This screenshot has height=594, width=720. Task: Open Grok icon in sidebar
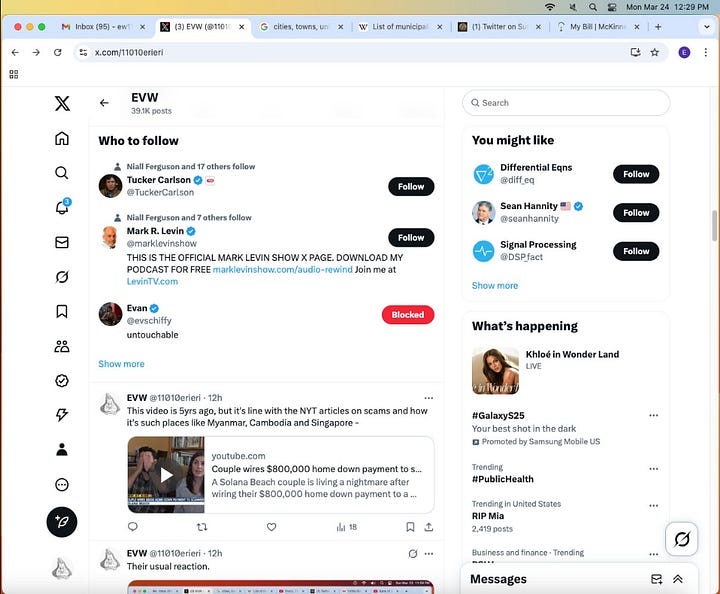tap(62, 277)
